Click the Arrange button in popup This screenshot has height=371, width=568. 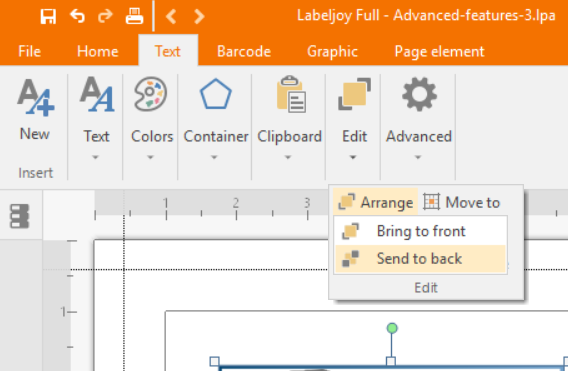(375, 202)
